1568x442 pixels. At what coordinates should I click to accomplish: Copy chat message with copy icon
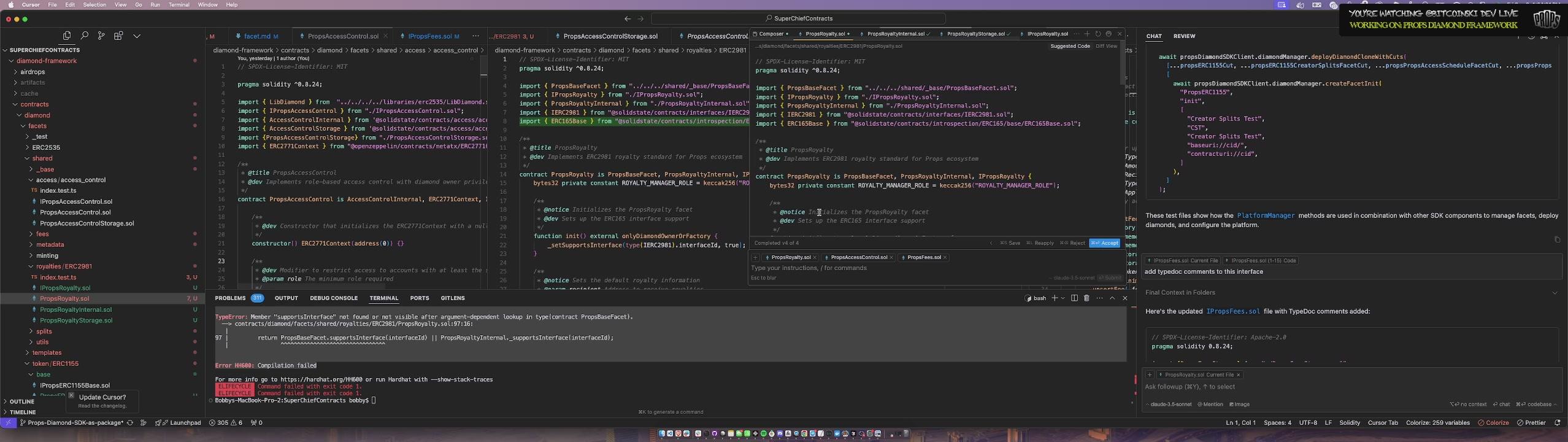[1557, 239]
